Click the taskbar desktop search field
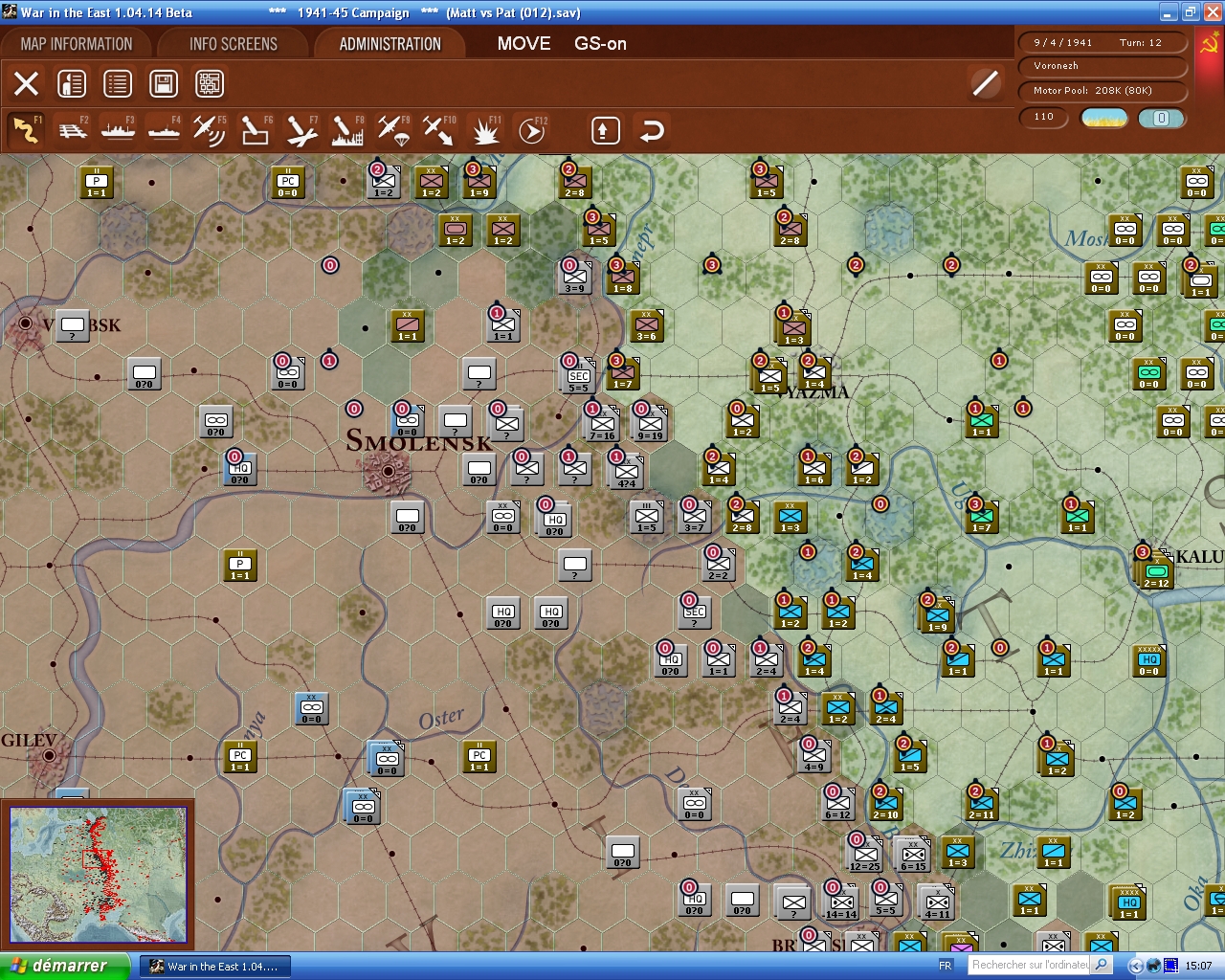The width and height of the screenshot is (1225, 980). (x=1030, y=965)
